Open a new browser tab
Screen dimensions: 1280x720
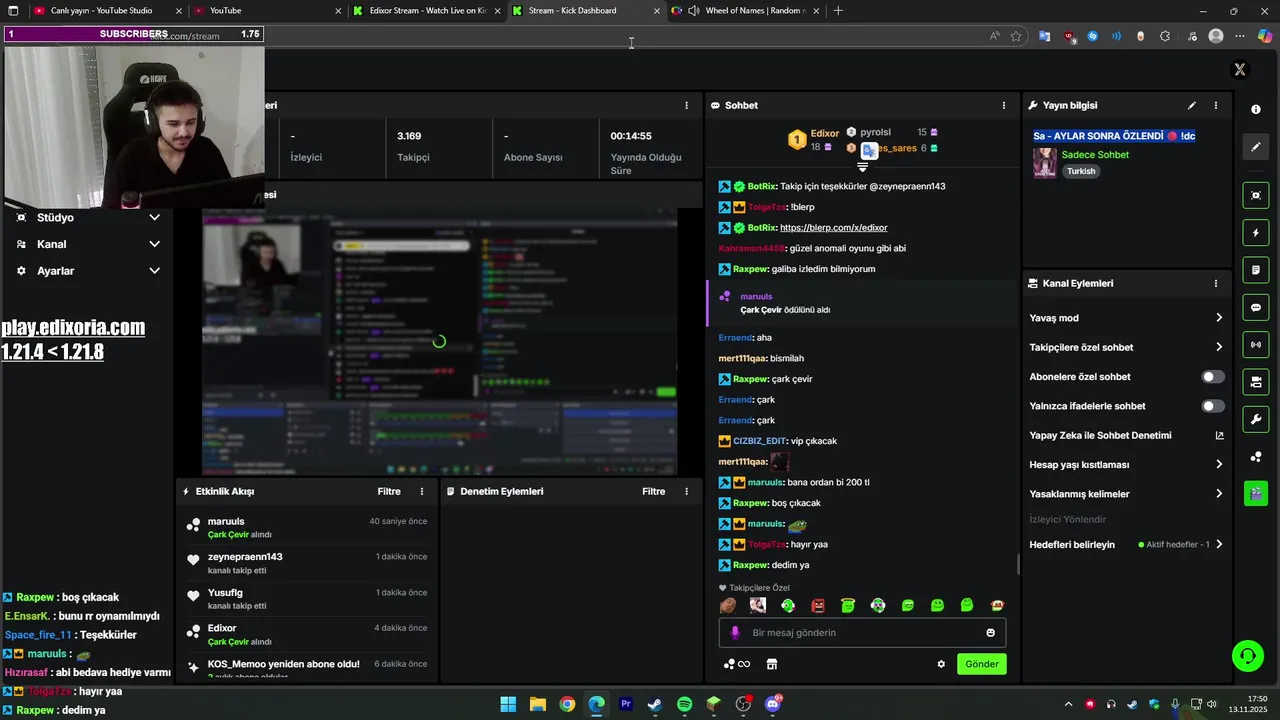click(838, 11)
